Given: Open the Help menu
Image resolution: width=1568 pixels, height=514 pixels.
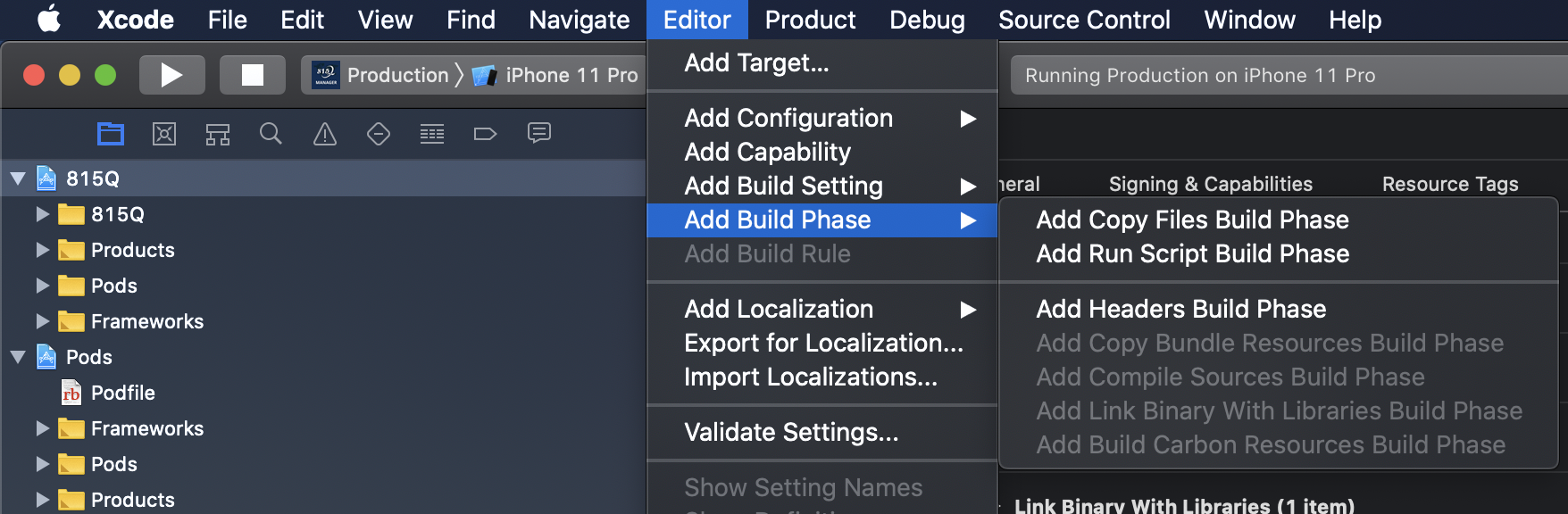Looking at the screenshot, I should 1355,19.
